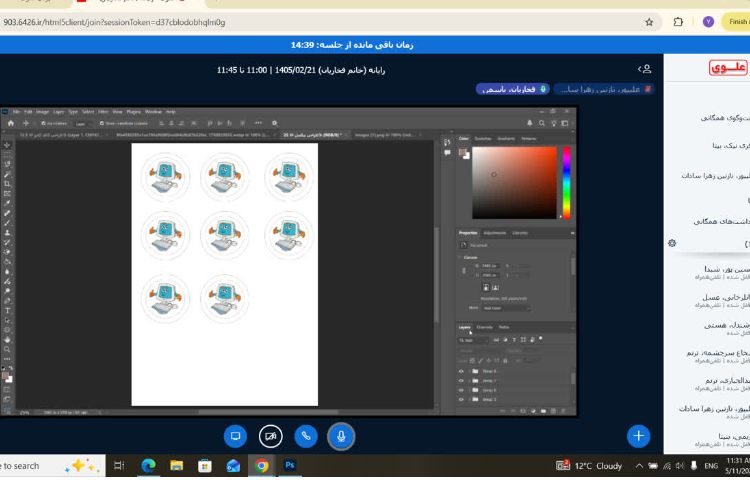
Task: Click the canvas width input field
Action: [489, 266]
